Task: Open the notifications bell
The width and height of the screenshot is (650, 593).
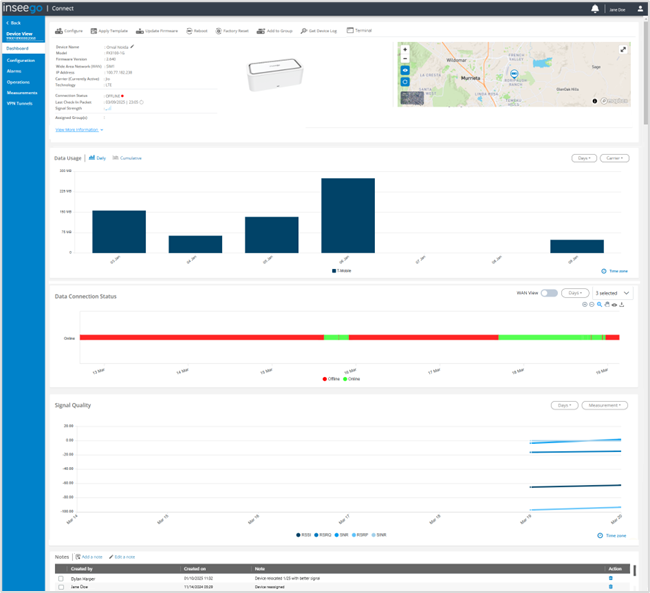Action: pyautogui.click(x=596, y=9)
